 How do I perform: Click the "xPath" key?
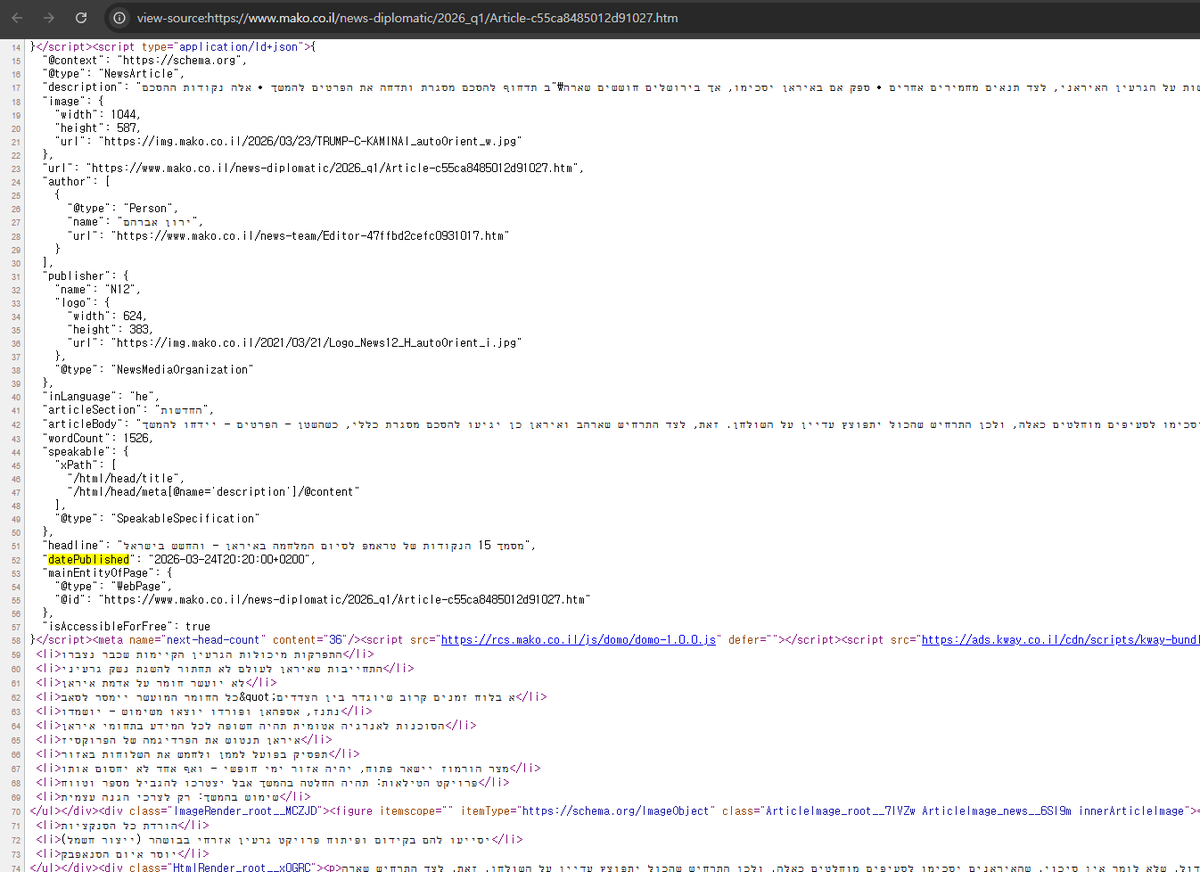click(x=76, y=465)
